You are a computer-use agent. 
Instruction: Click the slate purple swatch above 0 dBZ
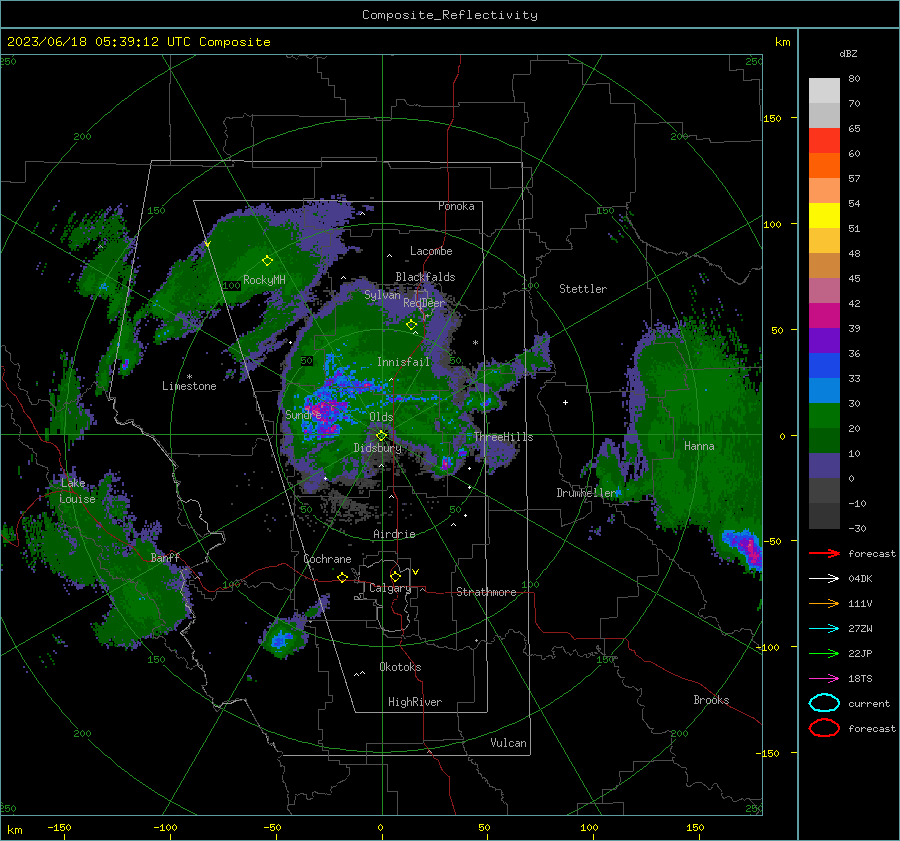coord(824,466)
